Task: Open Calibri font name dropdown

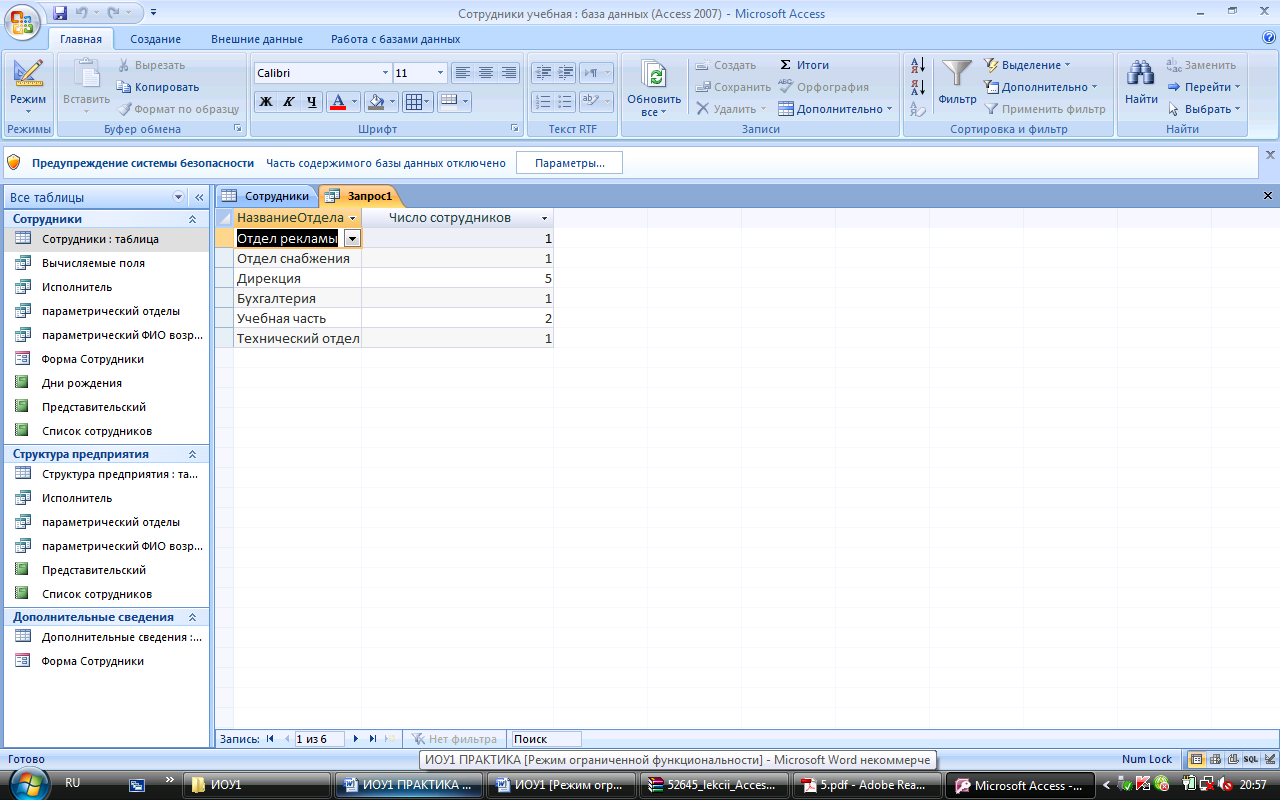Action: pos(386,73)
